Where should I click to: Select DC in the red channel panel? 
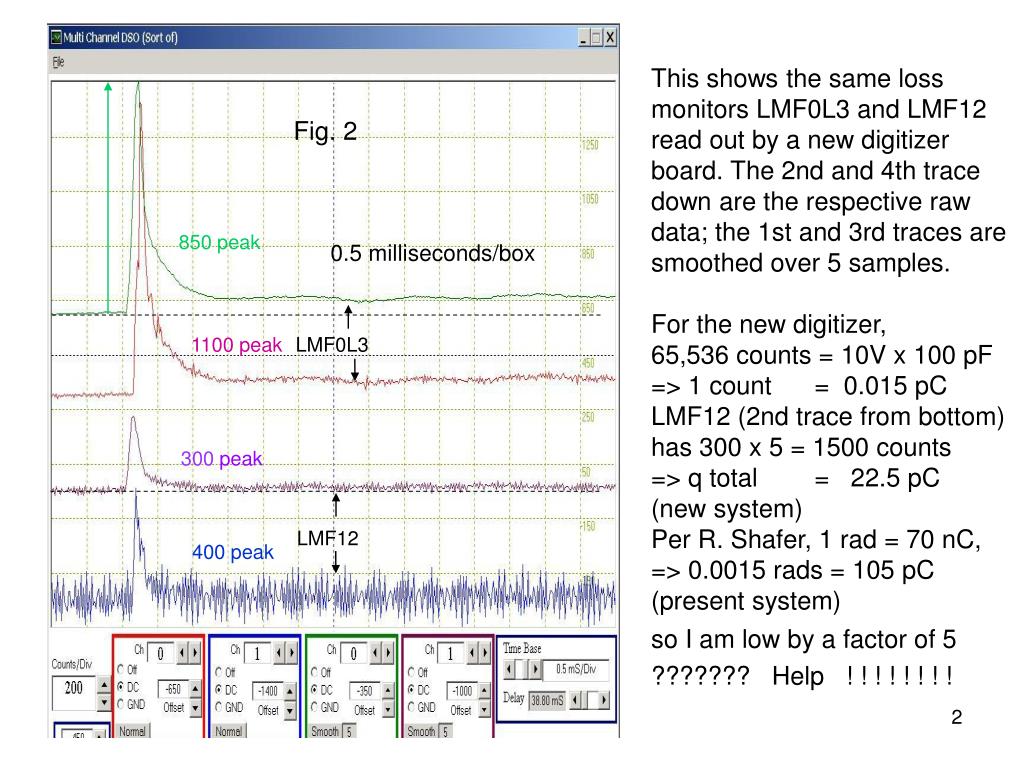point(120,687)
